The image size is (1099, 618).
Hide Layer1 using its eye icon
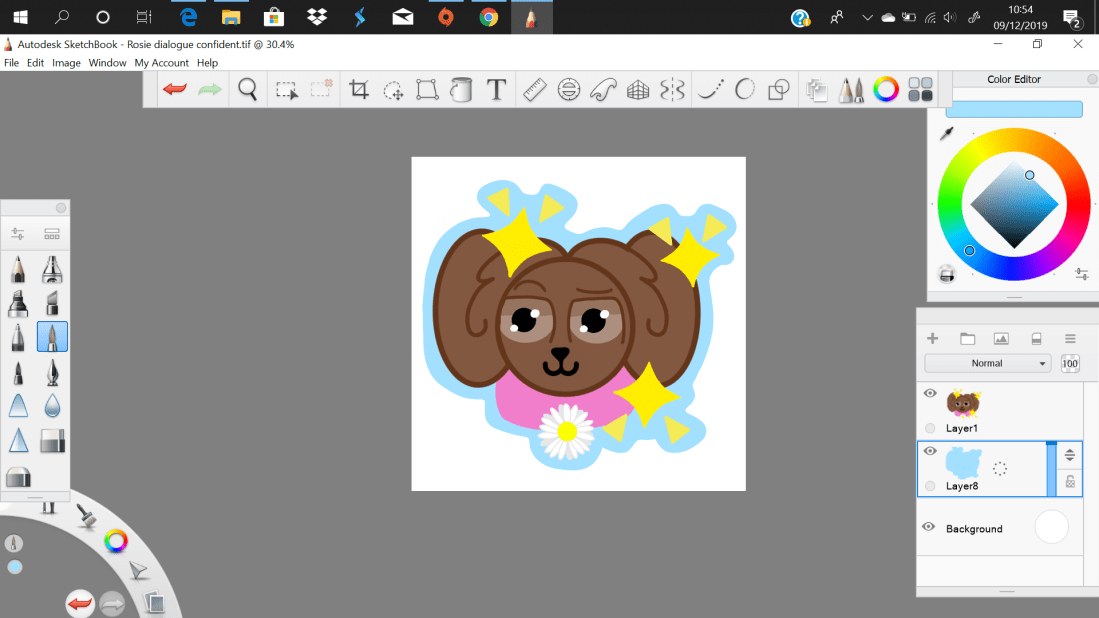pyautogui.click(x=930, y=393)
